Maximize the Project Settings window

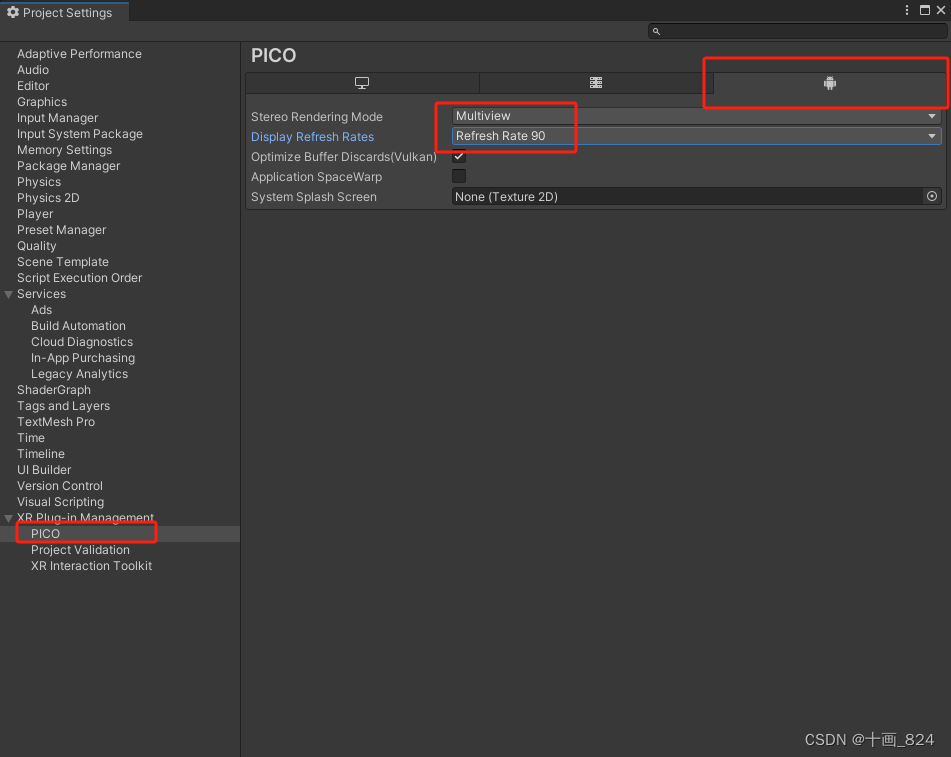(x=925, y=10)
